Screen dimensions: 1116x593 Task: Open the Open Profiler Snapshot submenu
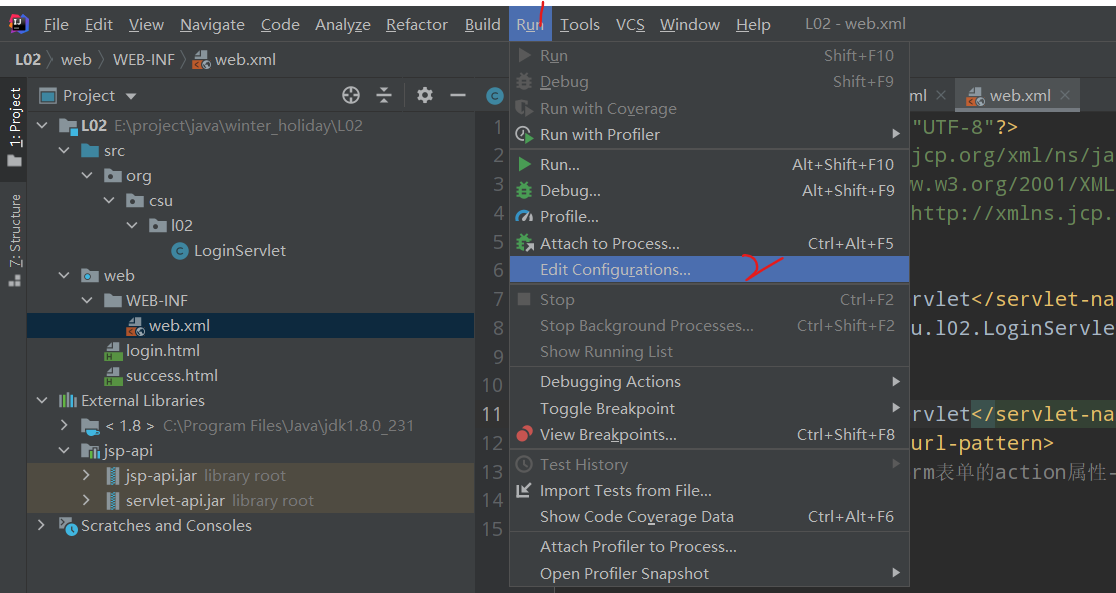coord(710,574)
